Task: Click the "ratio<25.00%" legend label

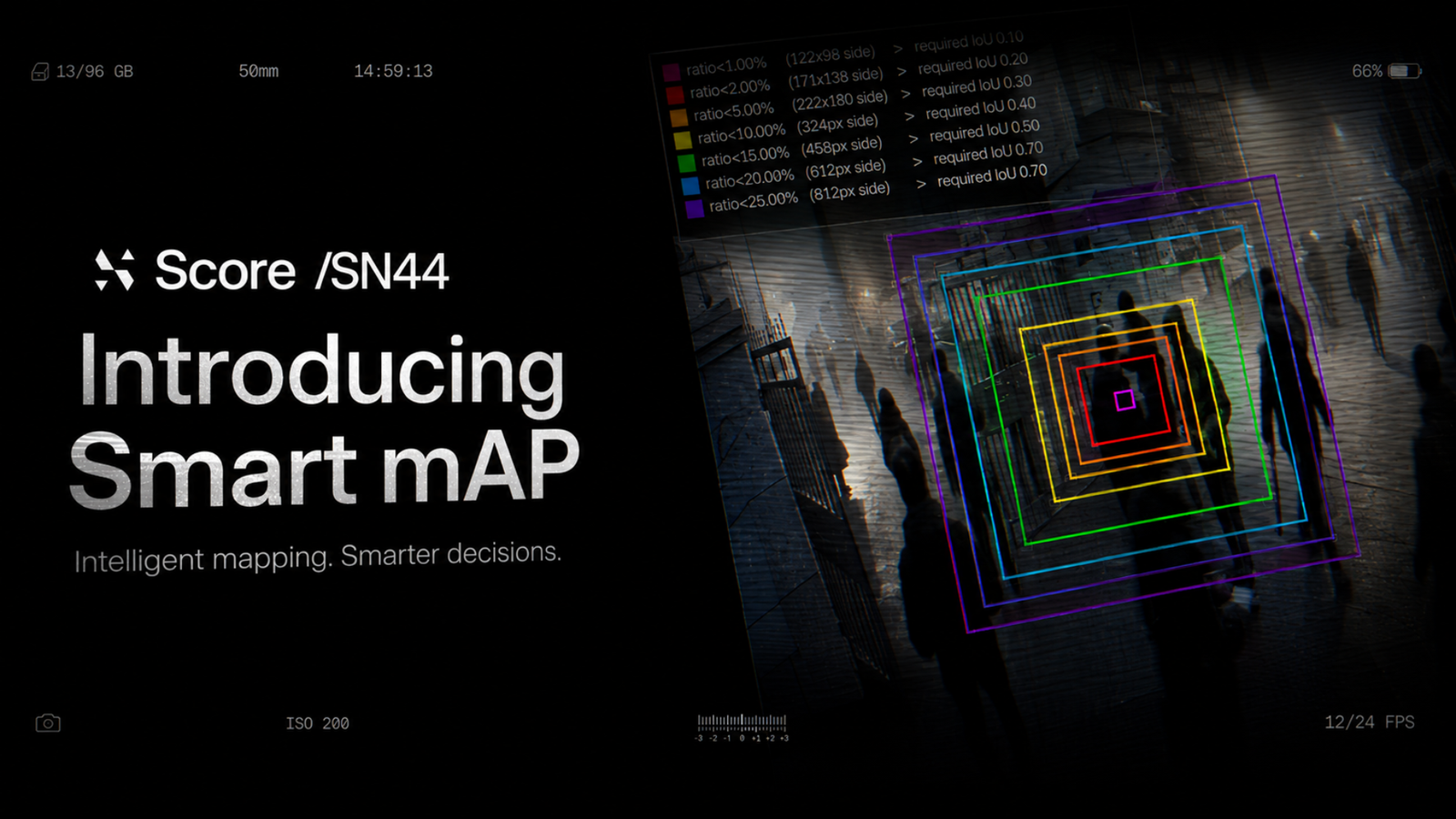Action: coord(753,202)
